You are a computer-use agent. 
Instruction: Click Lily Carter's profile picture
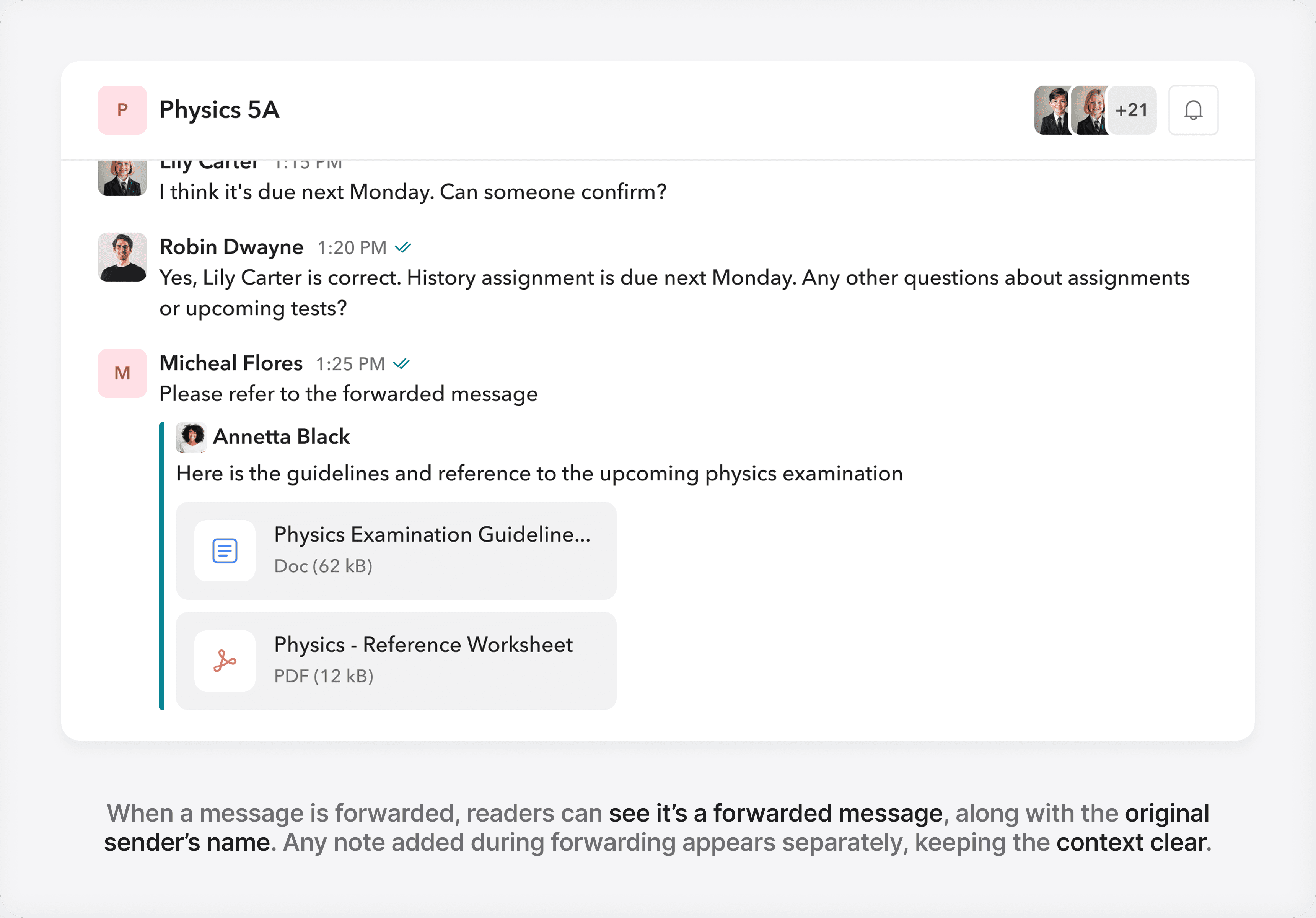(x=122, y=178)
